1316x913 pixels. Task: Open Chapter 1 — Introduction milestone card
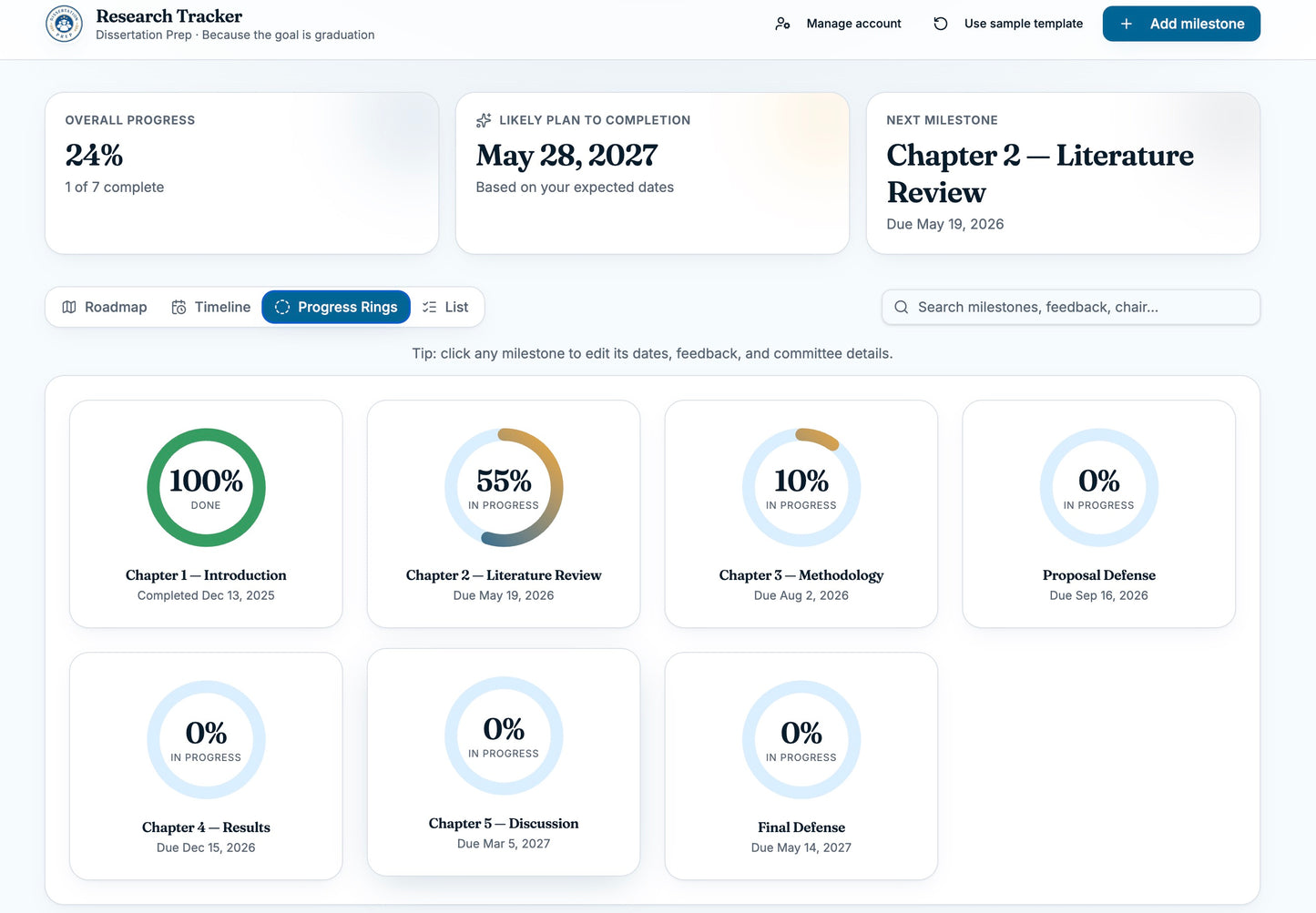click(x=206, y=514)
